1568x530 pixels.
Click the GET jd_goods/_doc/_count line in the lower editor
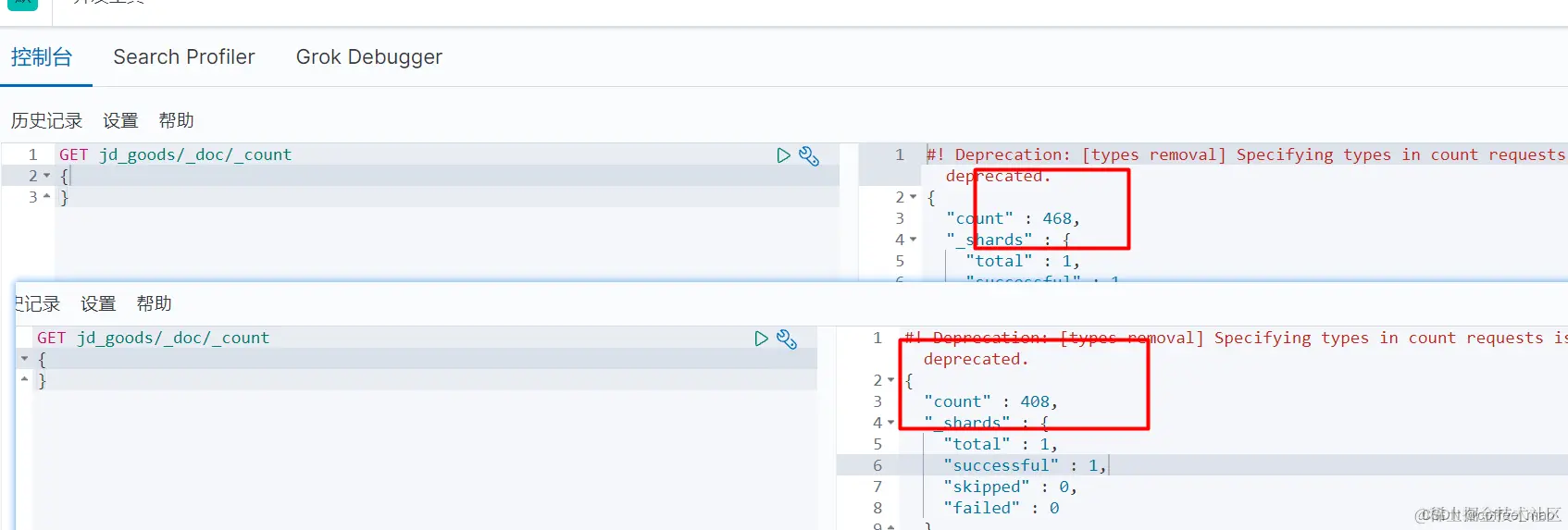(x=153, y=338)
